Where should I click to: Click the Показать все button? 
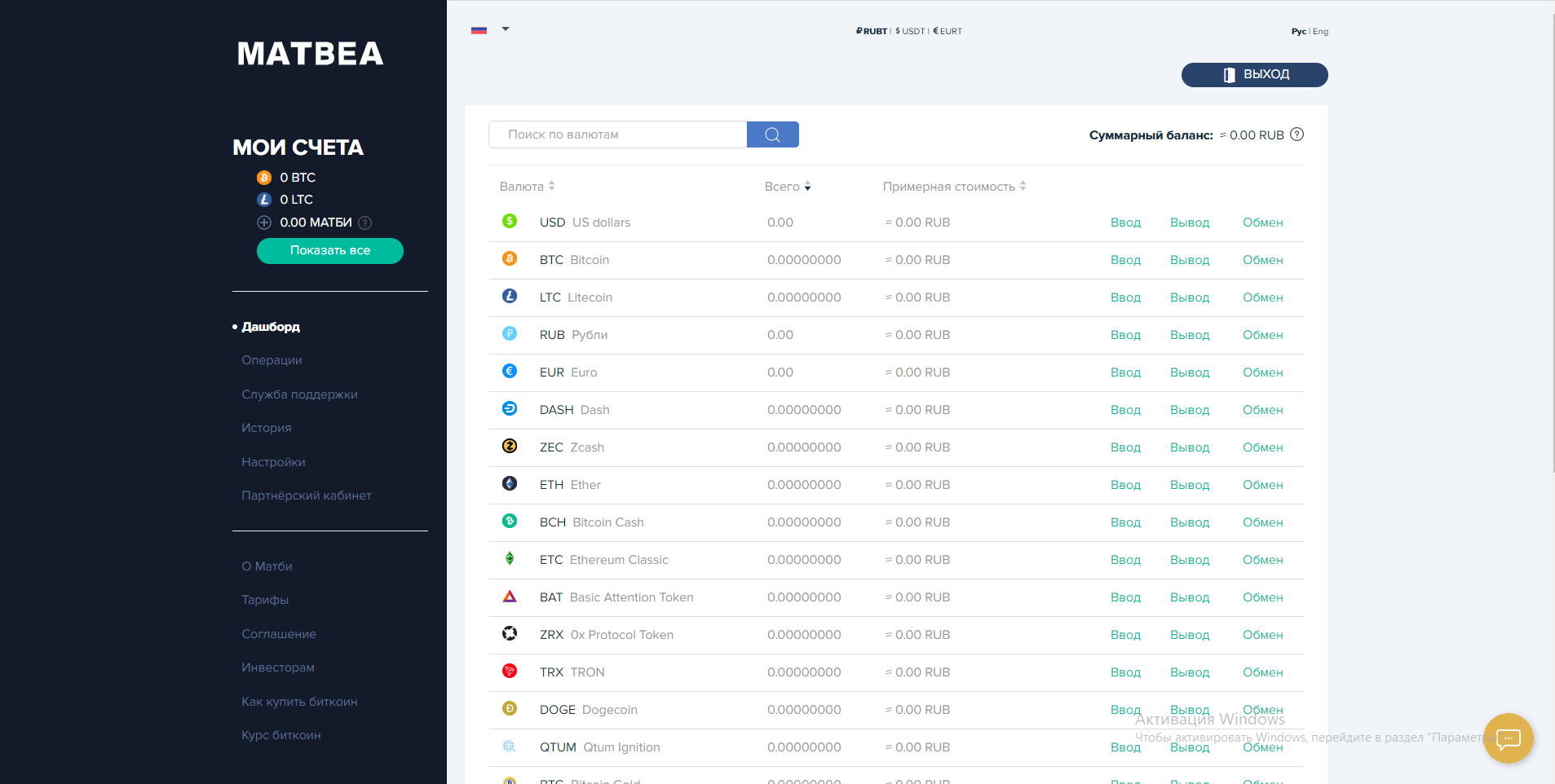click(330, 251)
